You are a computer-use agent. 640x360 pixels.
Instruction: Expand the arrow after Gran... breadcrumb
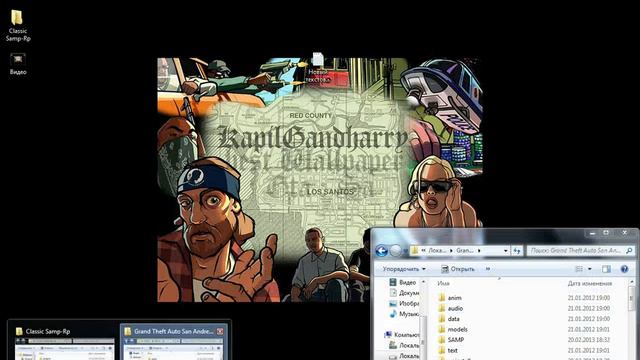tap(479, 251)
